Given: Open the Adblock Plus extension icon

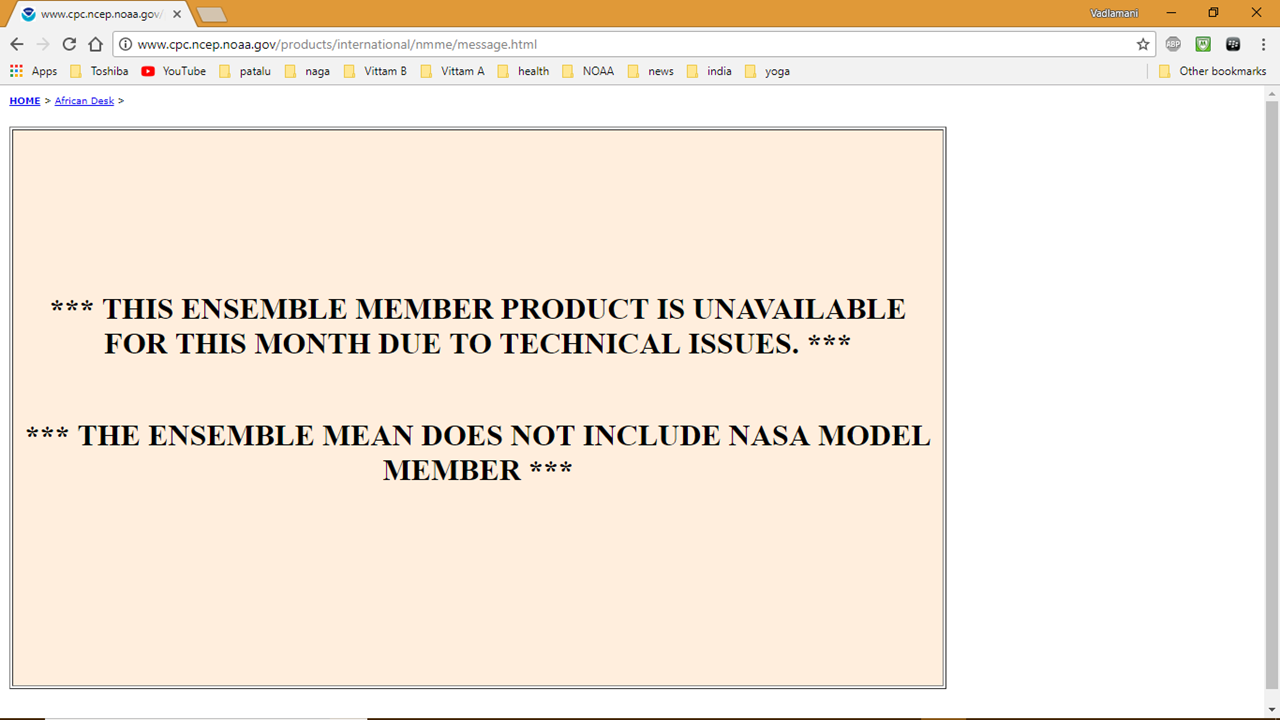Looking at the screenshot, I should click(x=1173, y=44).
